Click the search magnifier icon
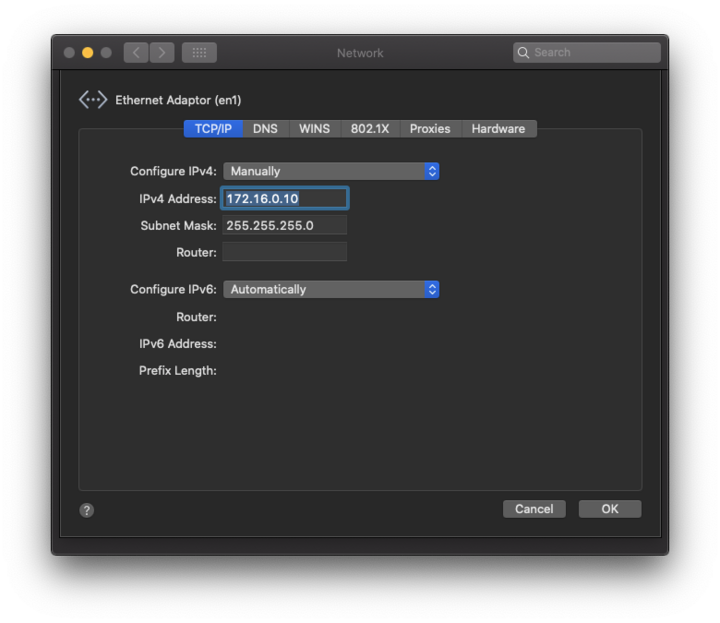 click(524, 52)
